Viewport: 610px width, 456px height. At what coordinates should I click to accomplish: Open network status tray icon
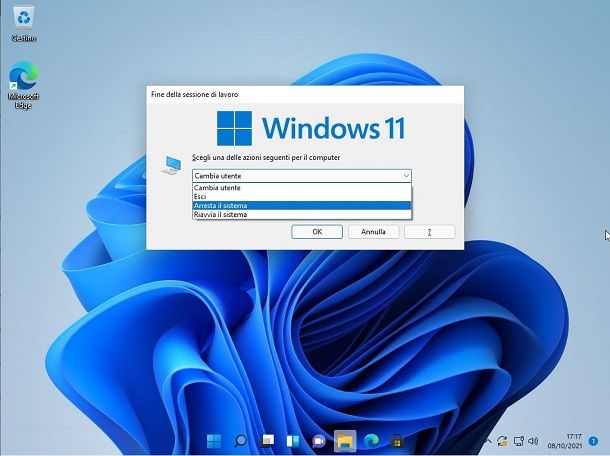click(519, 441)
